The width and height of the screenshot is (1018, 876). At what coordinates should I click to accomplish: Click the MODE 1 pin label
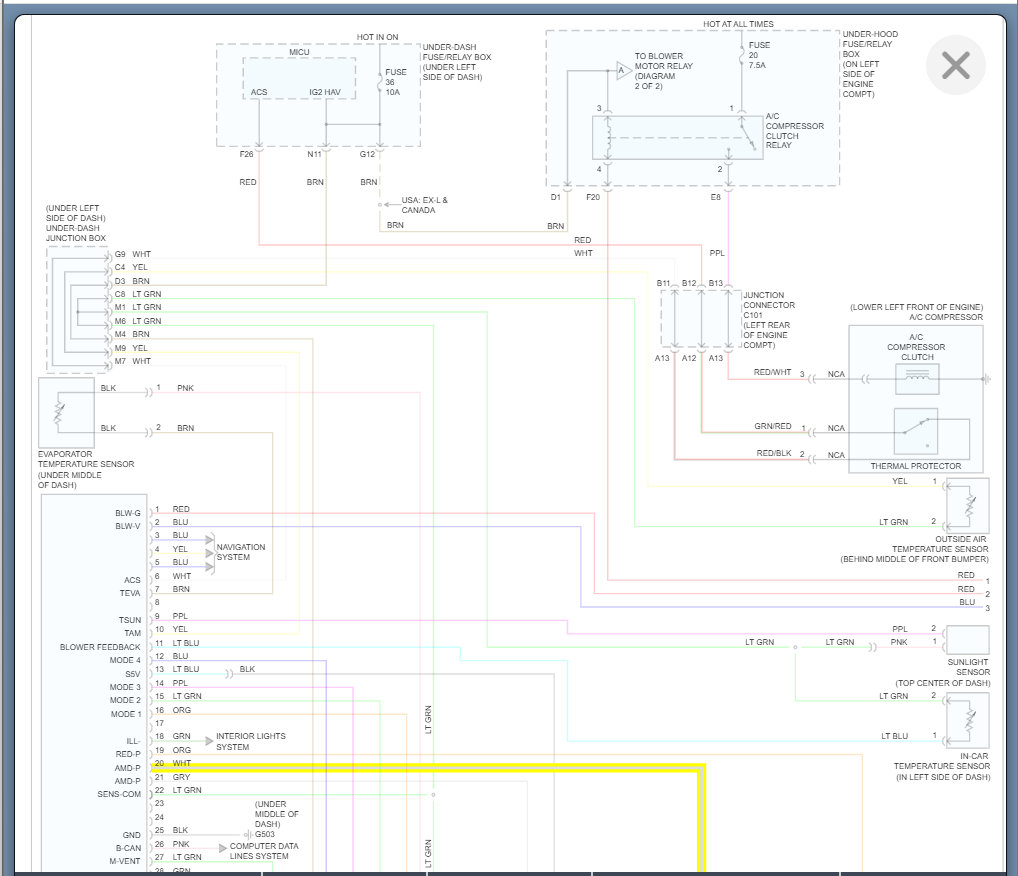tap(125, 714)
